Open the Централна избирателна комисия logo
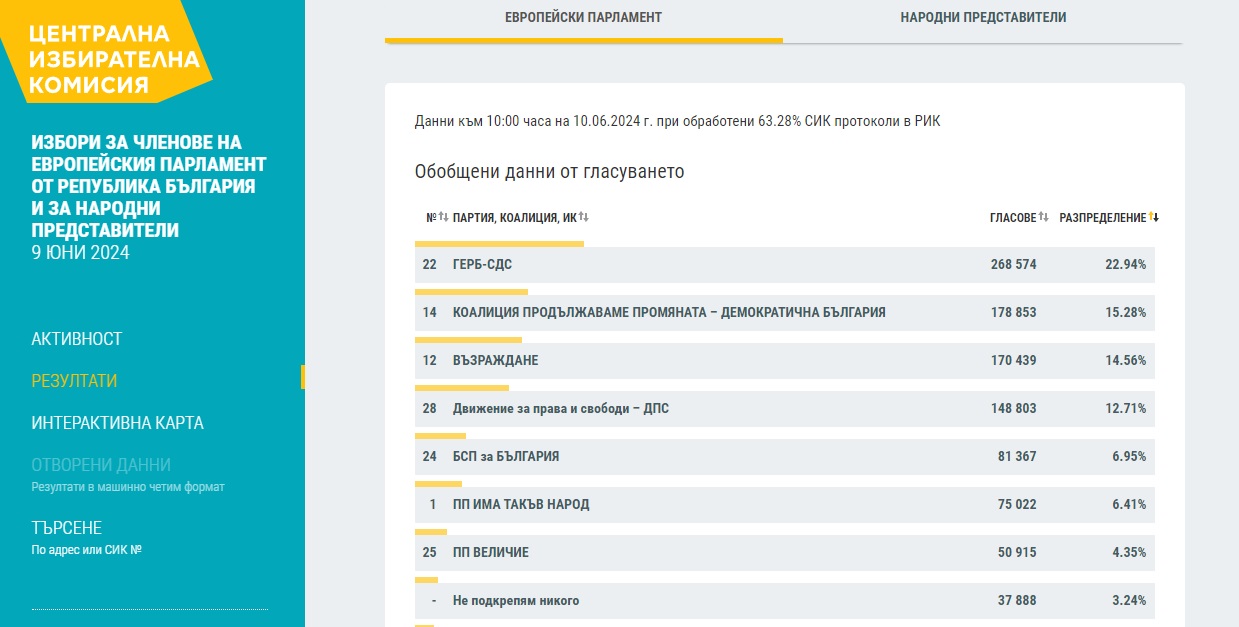Viewport: 1239px width, 627px height. [107, 50]
